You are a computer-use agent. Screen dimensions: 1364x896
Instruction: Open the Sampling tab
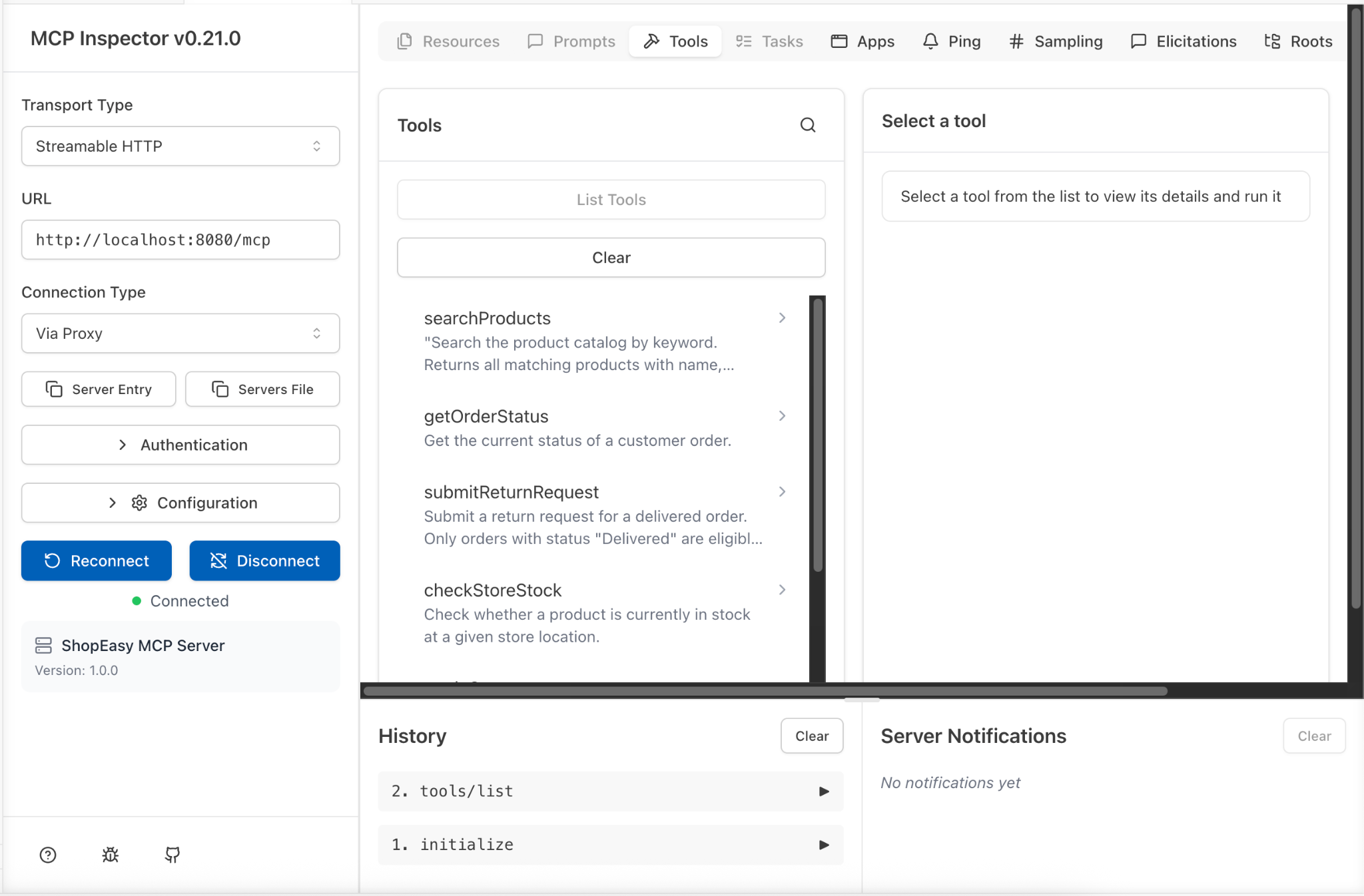(x=1056, y=41)
